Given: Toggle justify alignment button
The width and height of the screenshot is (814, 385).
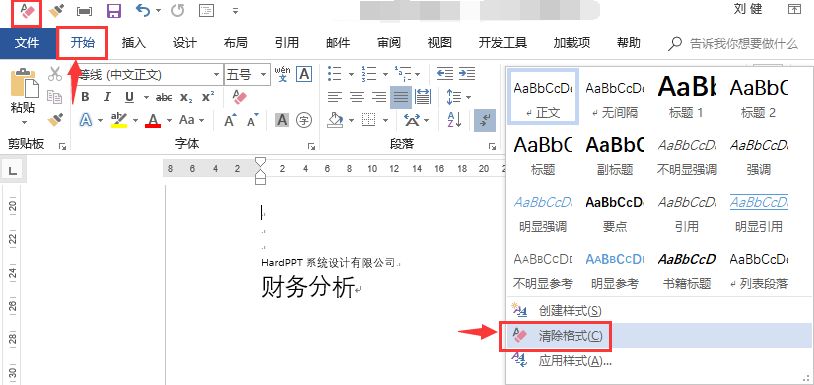Looking at the screenshot, I should (x=401, y=97).
